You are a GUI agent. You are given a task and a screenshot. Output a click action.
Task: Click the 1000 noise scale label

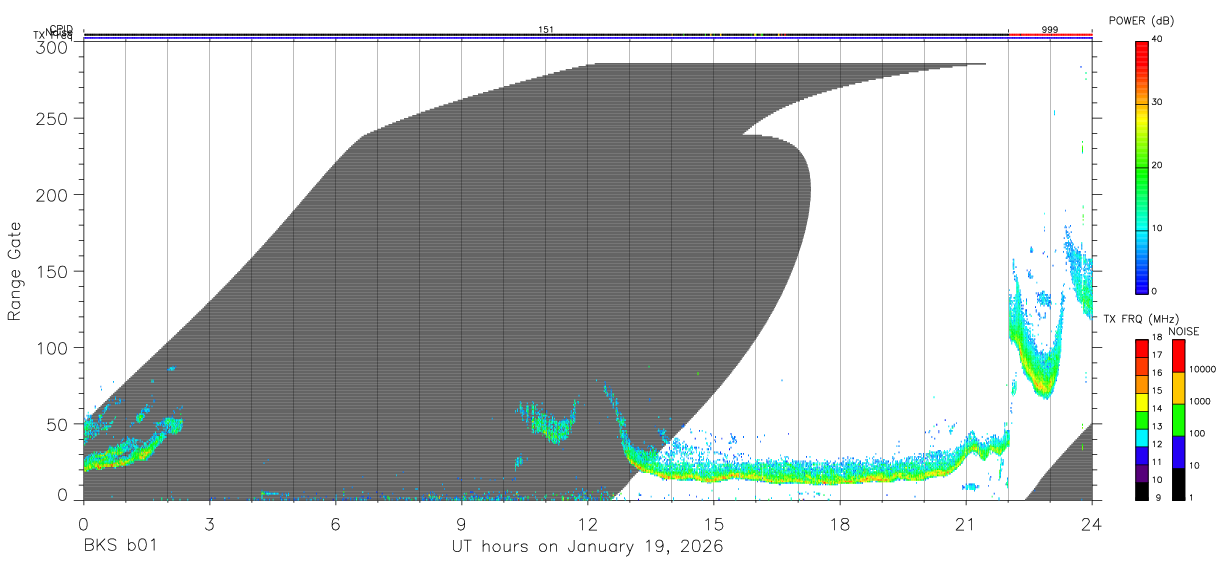(x=1202, y=401)
